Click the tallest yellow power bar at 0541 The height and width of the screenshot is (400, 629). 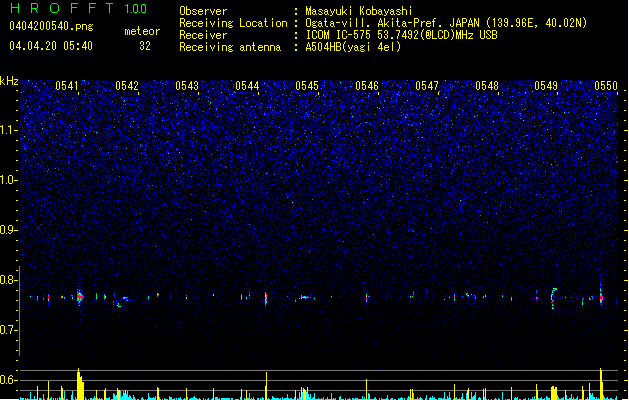coord(80,384)
